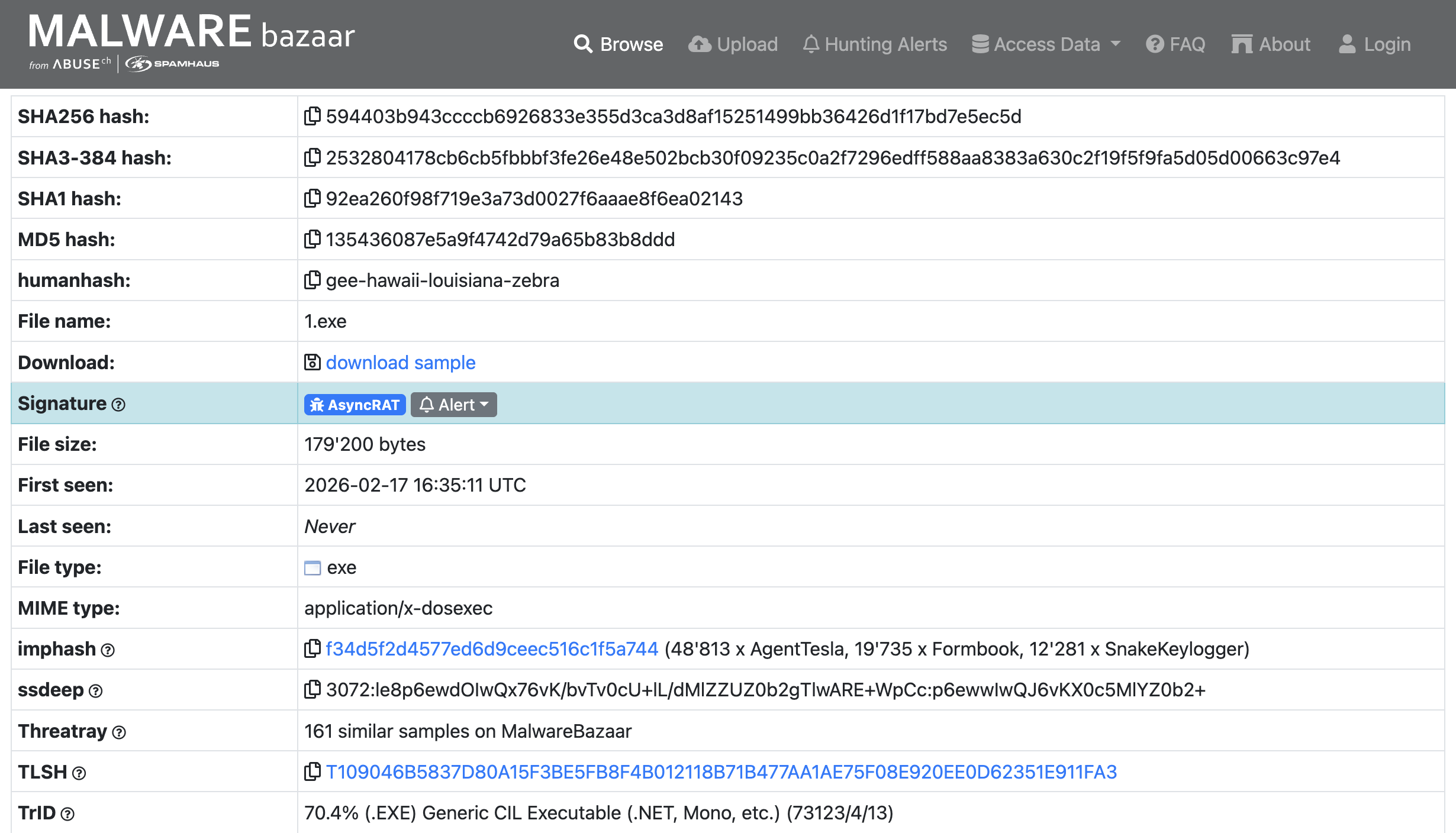
Task: Select the First seen timestamp 2026-02-17 16:35:11 UTC
Action: (415, 485)
